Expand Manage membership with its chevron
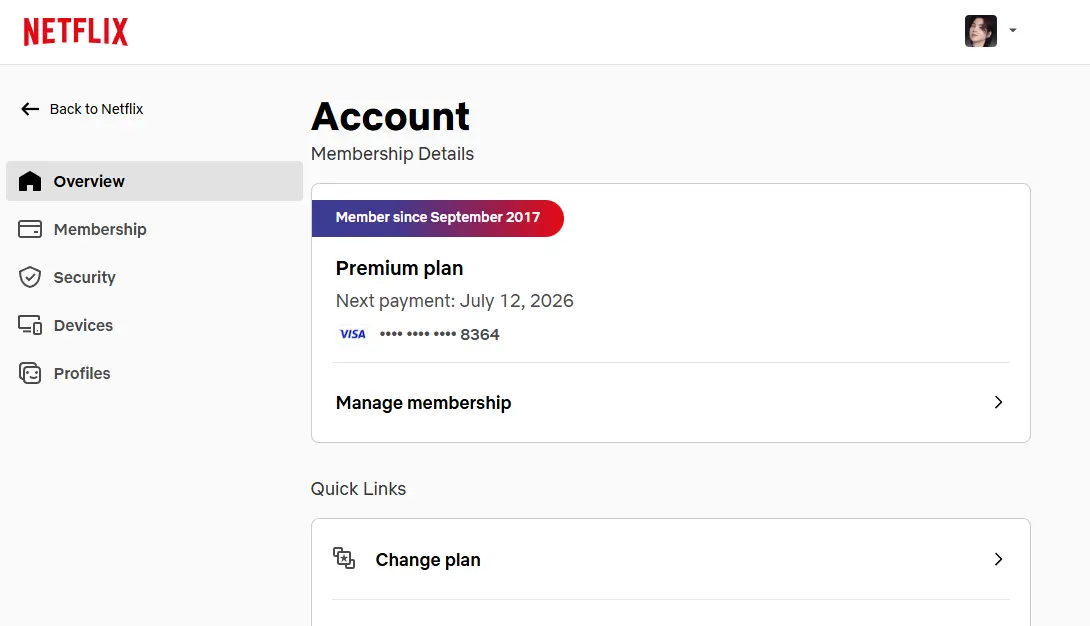Viewport: 1090px width, 626px height. pos(998,402)
